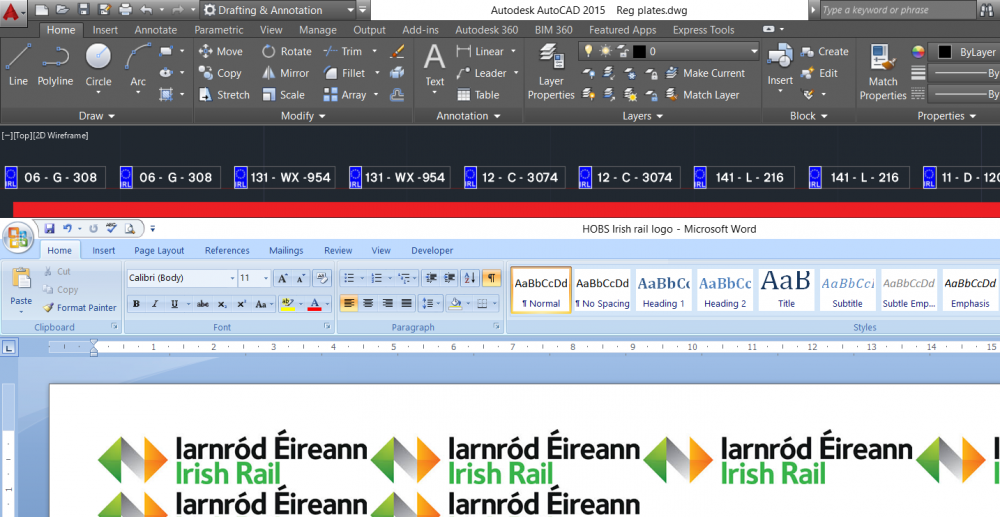Insert a Table in AutoCAD

(478, 95)
